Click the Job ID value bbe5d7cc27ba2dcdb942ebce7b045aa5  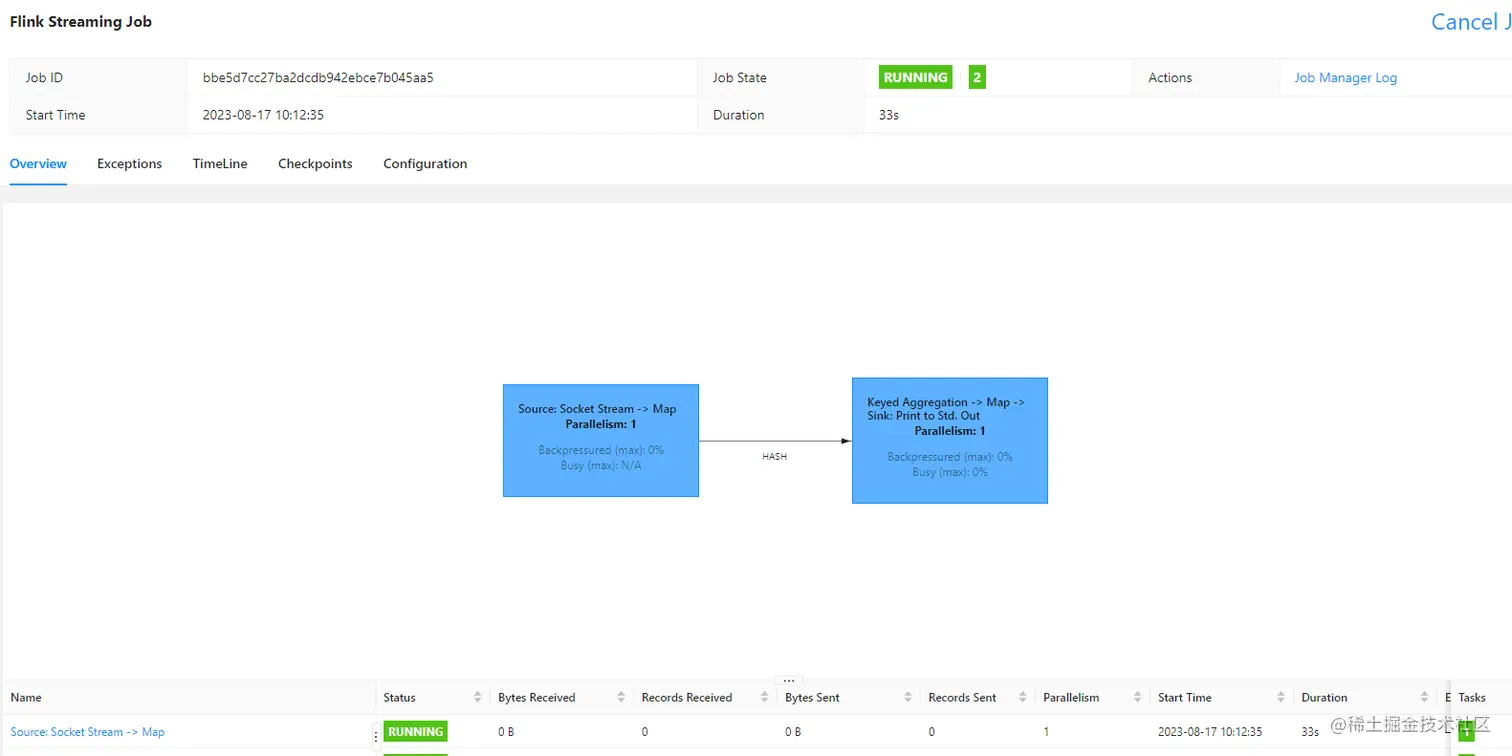click(x=318, y=78)
